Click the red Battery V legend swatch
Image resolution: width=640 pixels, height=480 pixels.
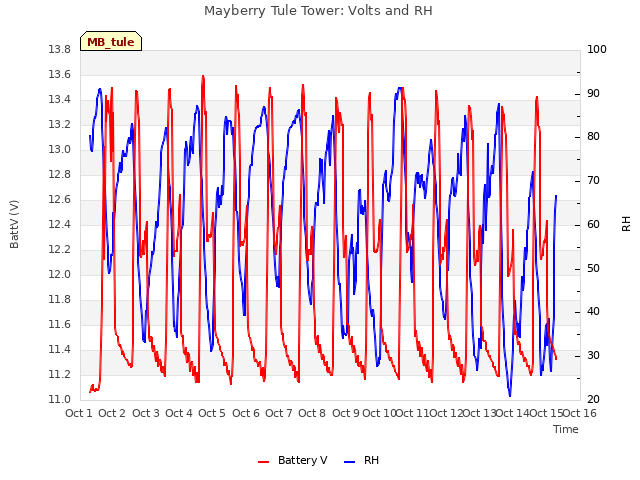coord(264,462)
